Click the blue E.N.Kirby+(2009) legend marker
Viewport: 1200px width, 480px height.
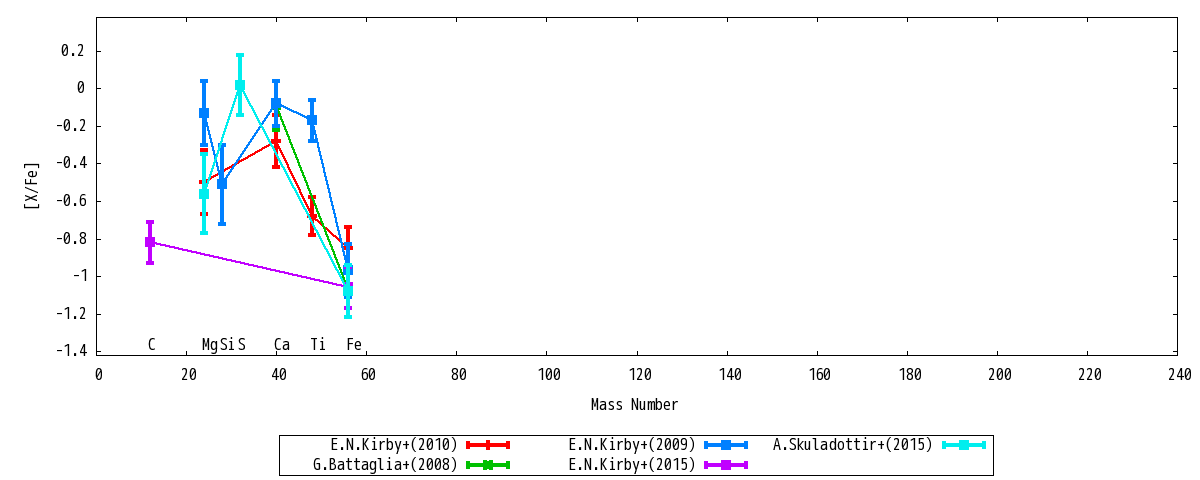coord(726,445)
